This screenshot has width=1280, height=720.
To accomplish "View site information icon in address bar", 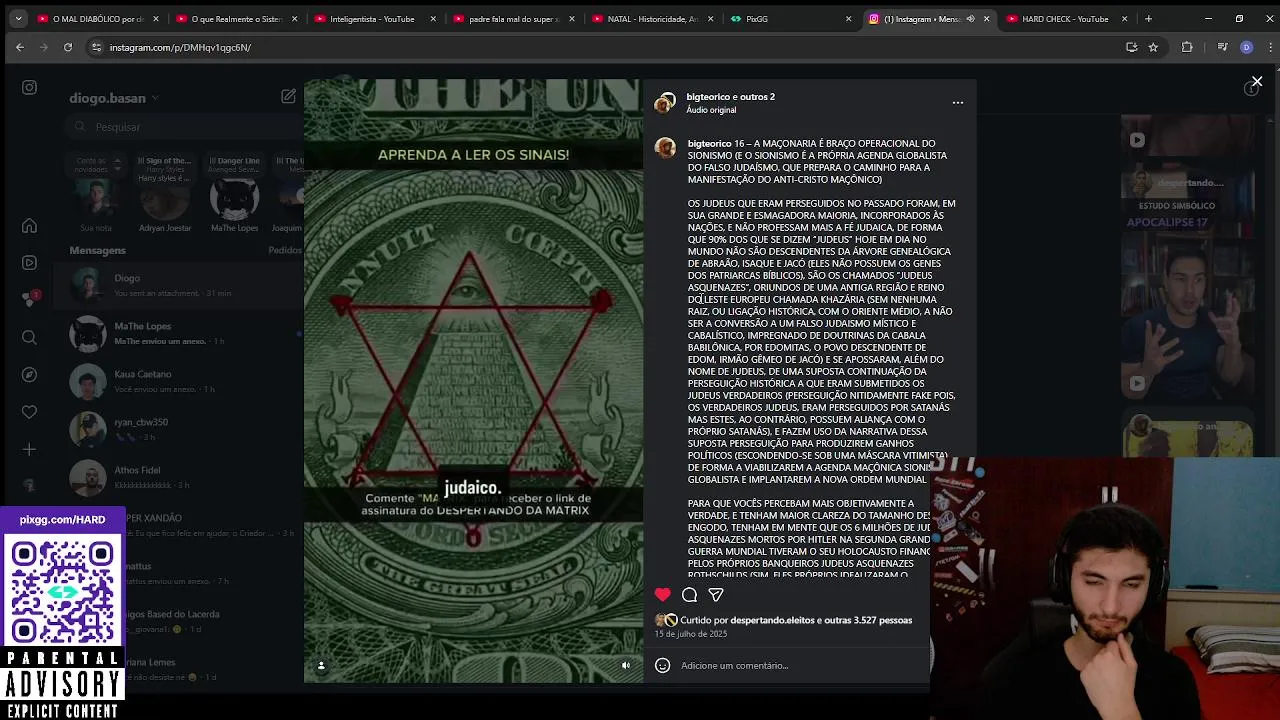I will (x=96, y=47).
